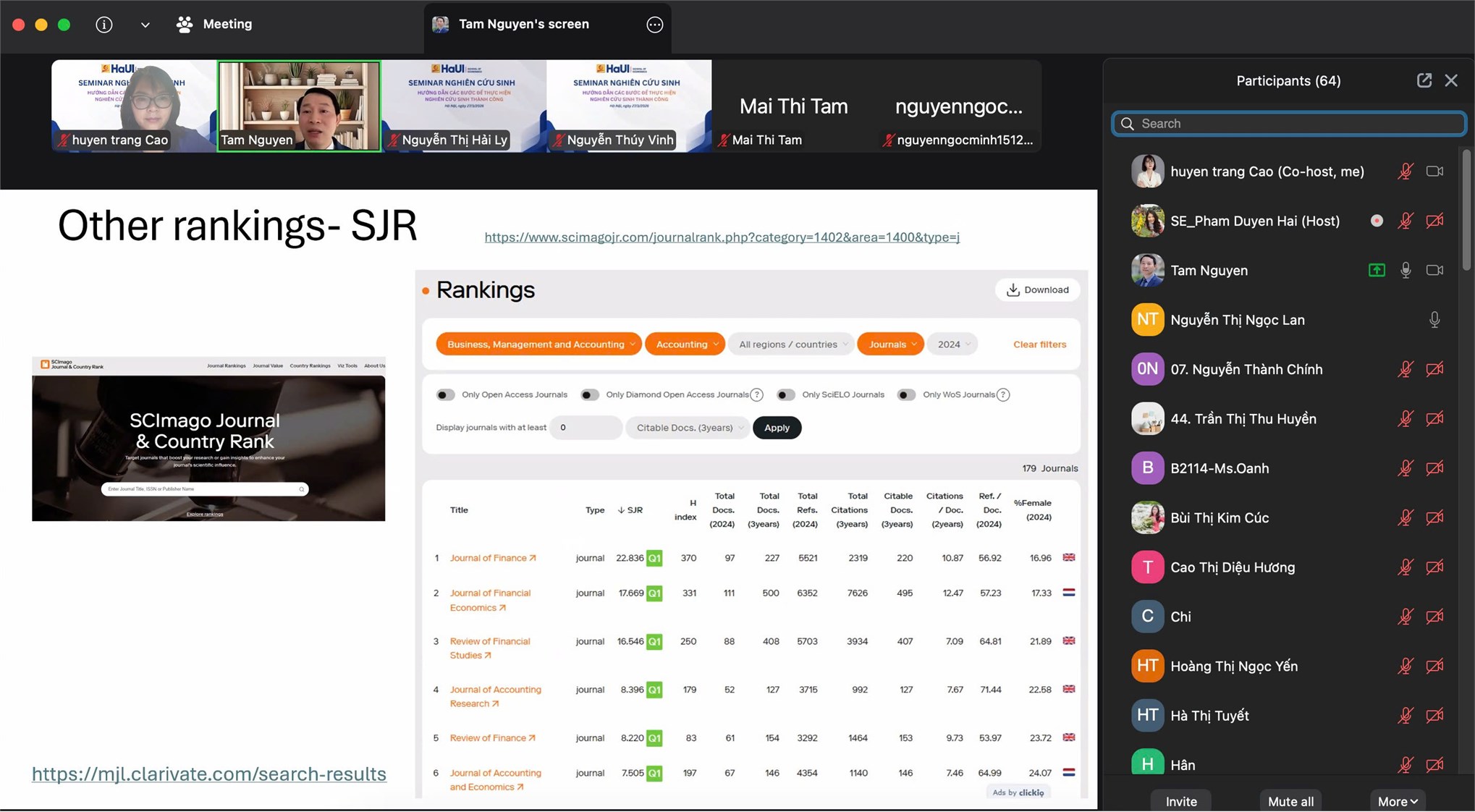
Task: Open Tam Nguyen's screen options ellipsis
Action: point(654,25)
